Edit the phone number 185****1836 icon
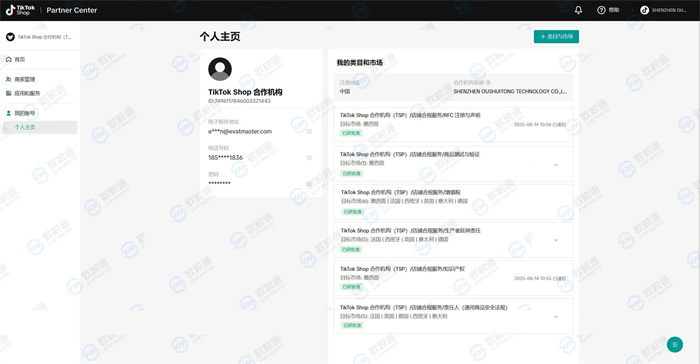Image resolution: width=700 pixels, height=364 pixels. pos(309,158)
